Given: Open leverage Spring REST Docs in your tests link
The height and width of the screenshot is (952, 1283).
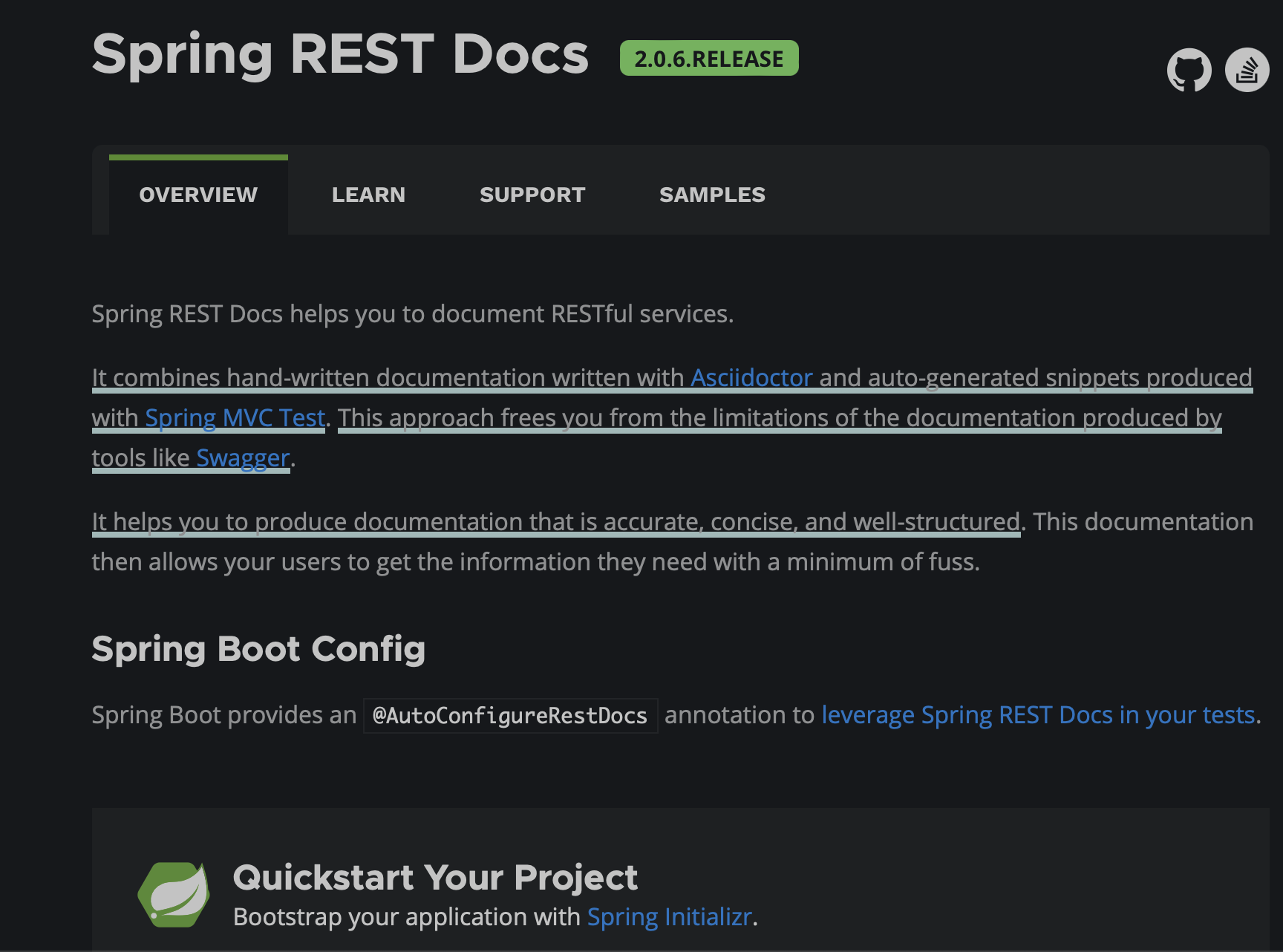Looking at the screenshot, I should click(1038, 715).
